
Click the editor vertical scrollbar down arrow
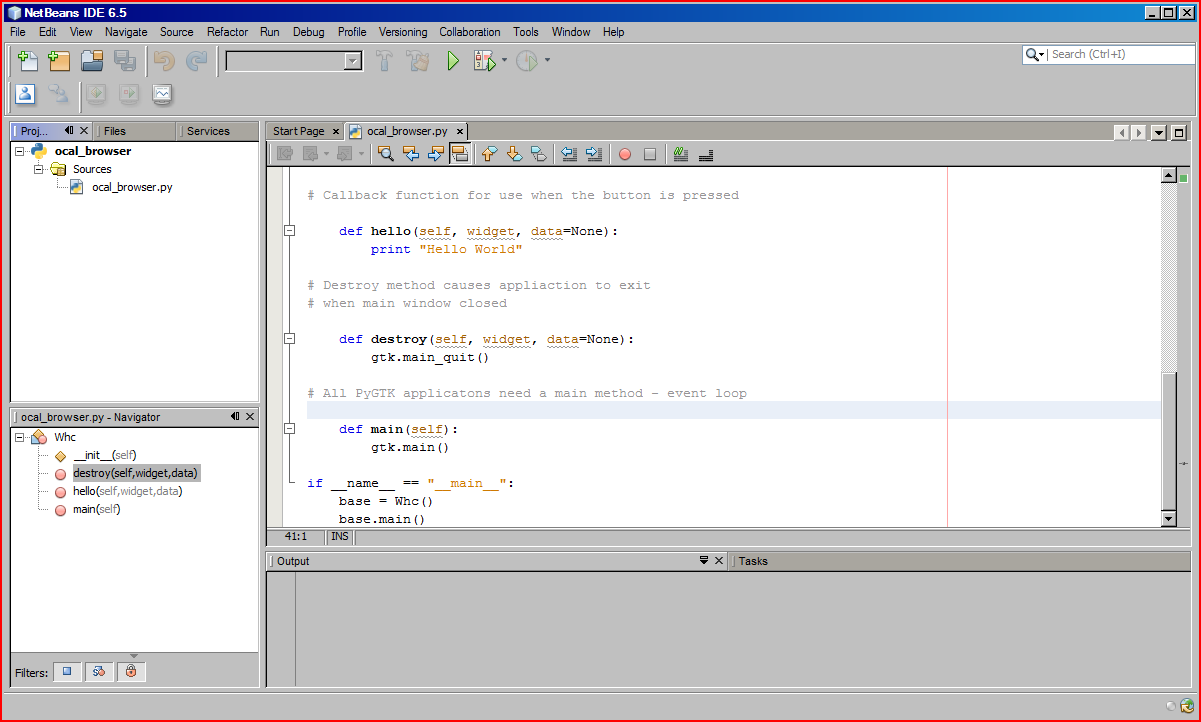click(x=1168, y=519)
